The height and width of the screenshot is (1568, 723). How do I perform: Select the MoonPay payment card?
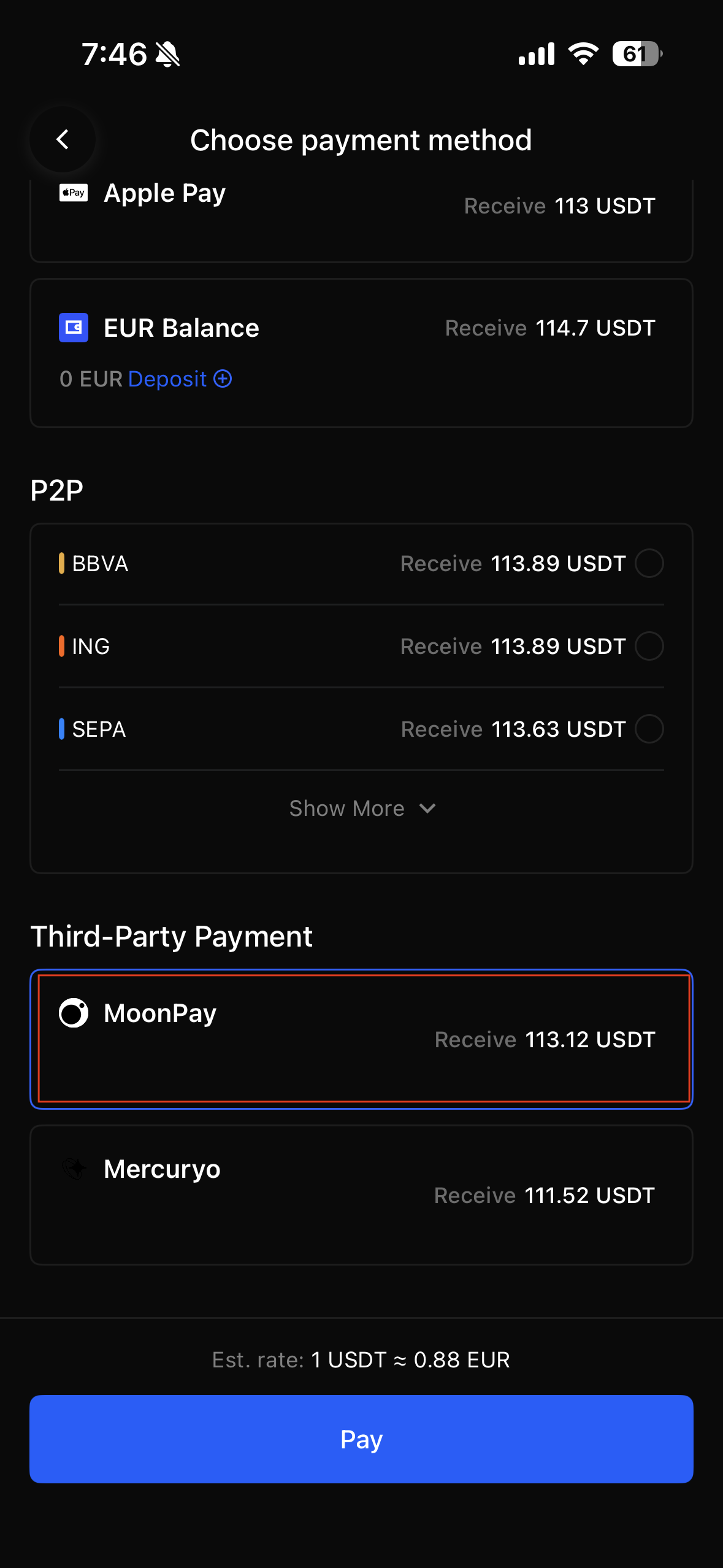tap(361, 1039)
